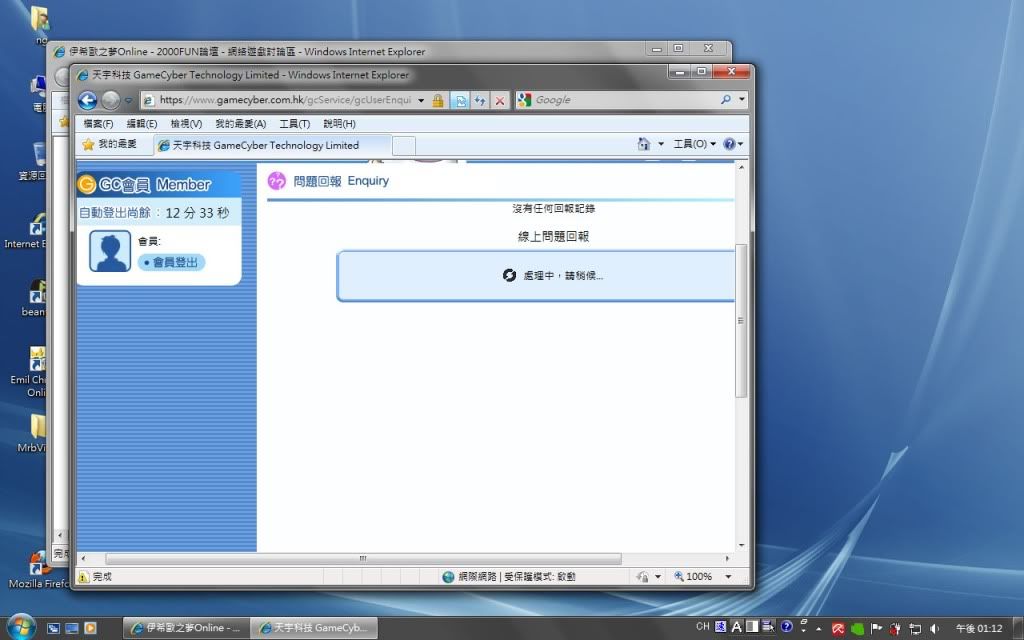Click the status bar page warning icon
The width and height of the screenshot is (1024, 640).
coord(83,577)
